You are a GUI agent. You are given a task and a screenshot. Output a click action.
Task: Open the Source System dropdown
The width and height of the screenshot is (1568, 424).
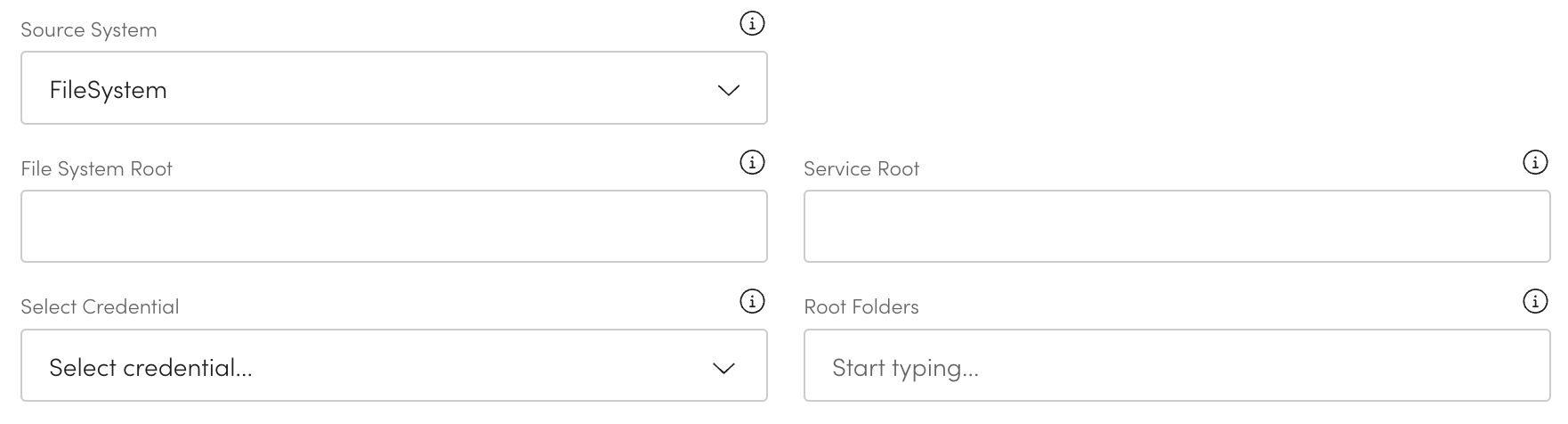click(393, 88)
